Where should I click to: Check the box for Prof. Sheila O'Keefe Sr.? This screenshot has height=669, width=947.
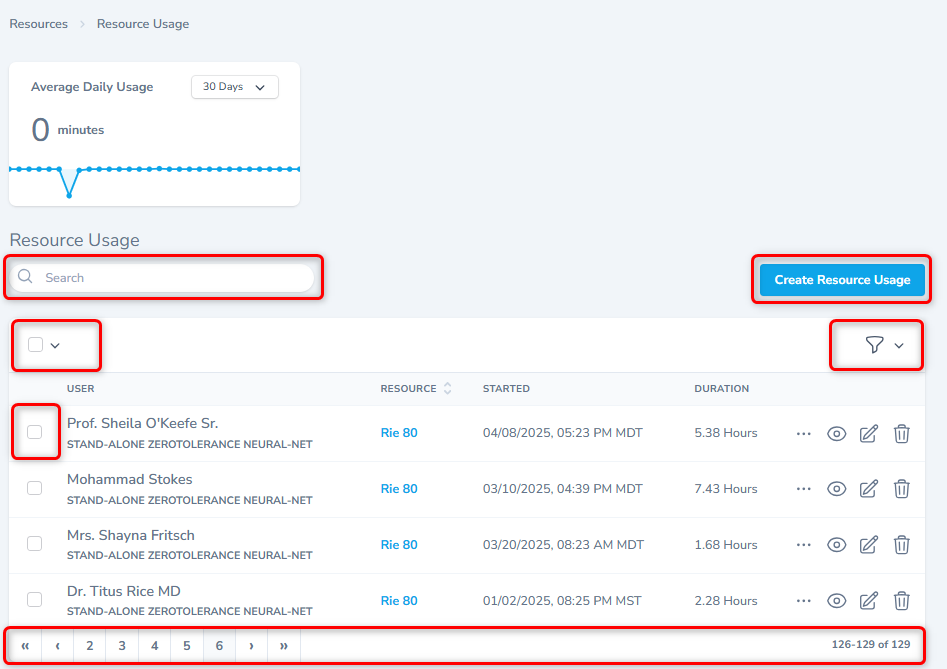coord(35,432)
